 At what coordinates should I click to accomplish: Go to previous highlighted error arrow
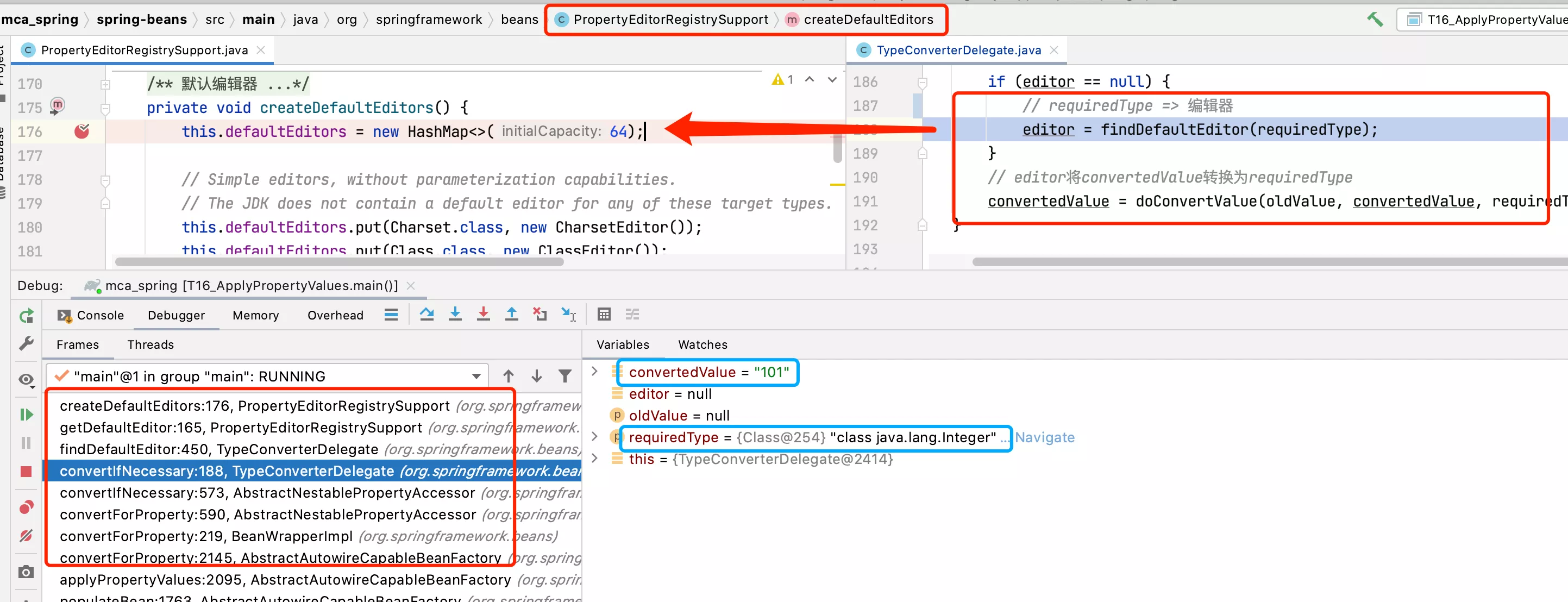point(810,79)
